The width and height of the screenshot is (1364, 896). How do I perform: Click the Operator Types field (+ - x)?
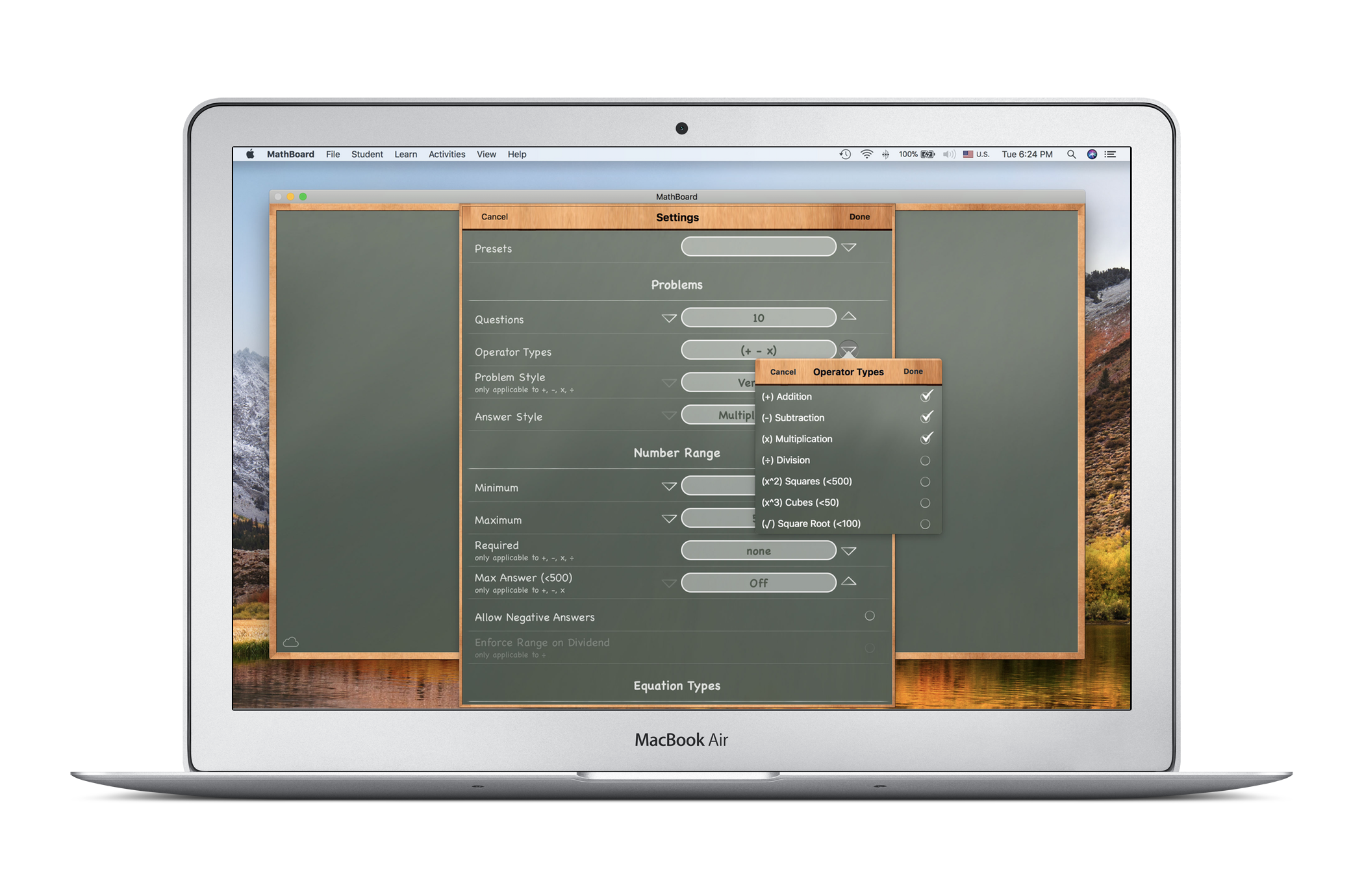pyautogui.click(x=759, y=350)
